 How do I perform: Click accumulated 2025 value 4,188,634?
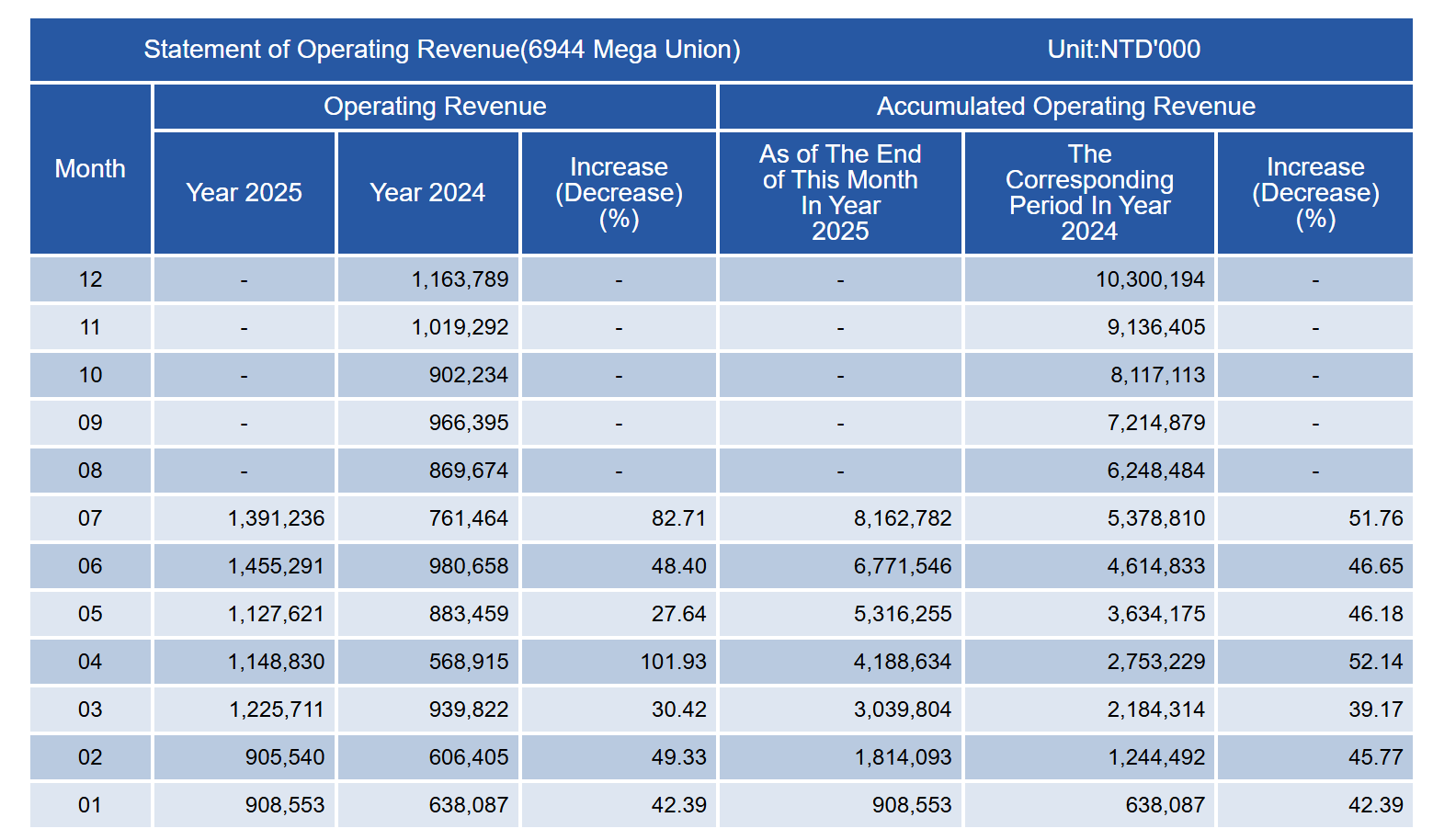[903, 662]
